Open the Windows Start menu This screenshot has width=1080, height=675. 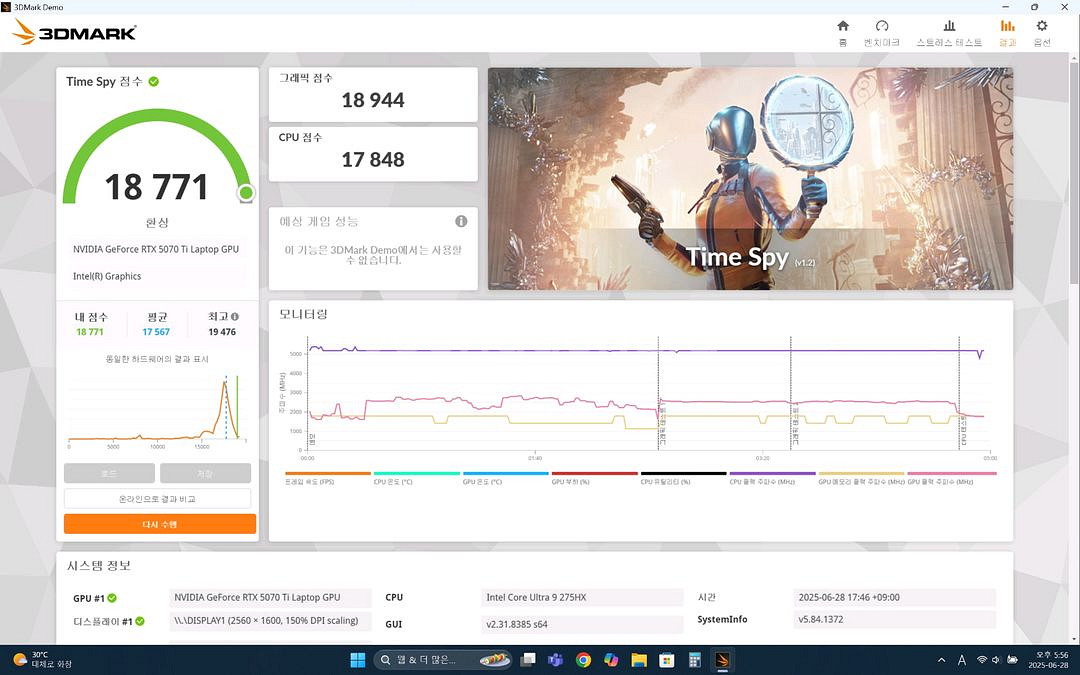coord(357,660)
